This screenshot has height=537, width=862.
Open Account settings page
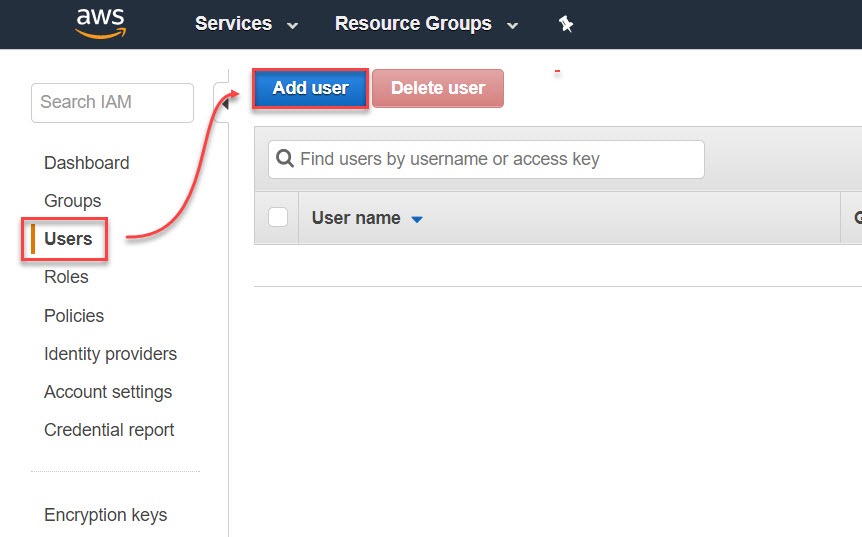click(108, 392)
